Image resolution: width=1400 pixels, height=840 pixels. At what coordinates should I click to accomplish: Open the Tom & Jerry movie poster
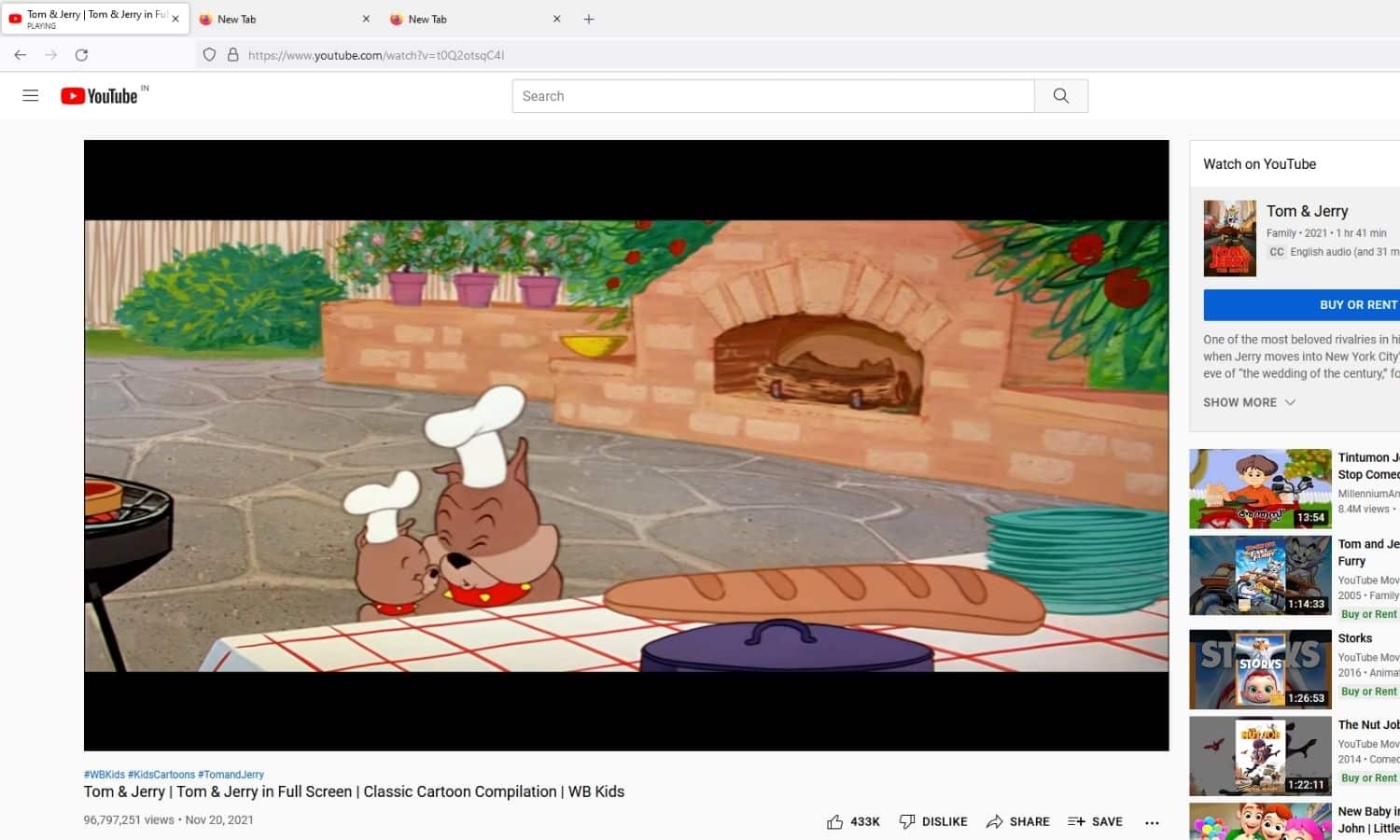(x=1230, y=238)
